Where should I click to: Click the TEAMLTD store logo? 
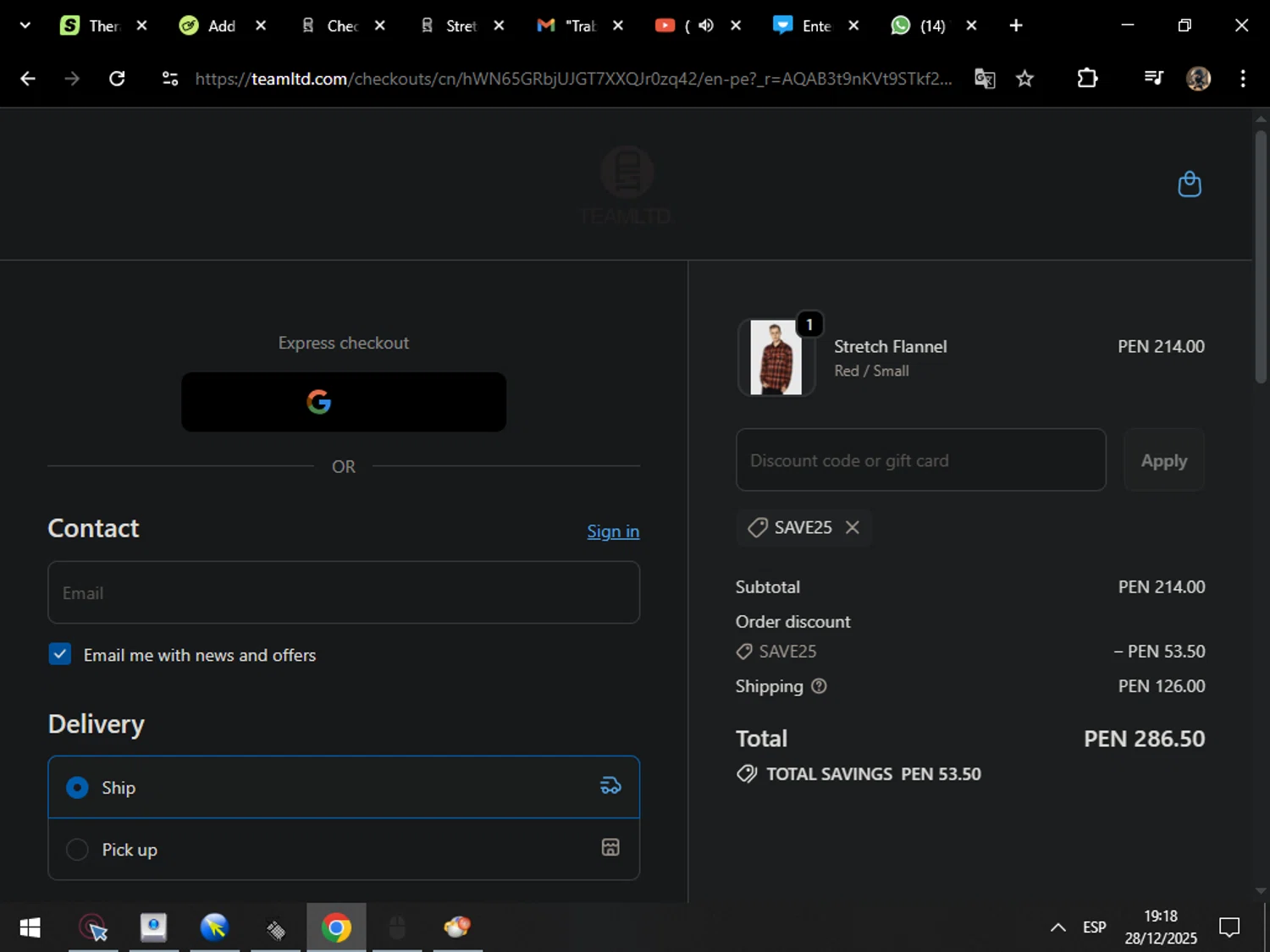point(627,185)
